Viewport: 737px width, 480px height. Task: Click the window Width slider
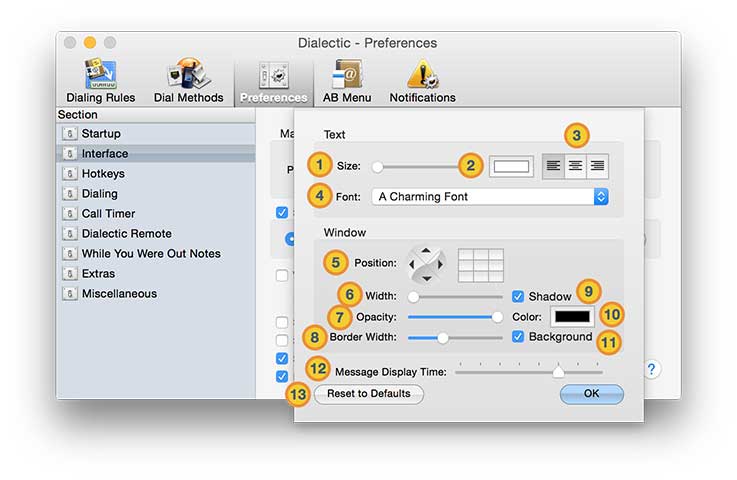pos(455,297)
